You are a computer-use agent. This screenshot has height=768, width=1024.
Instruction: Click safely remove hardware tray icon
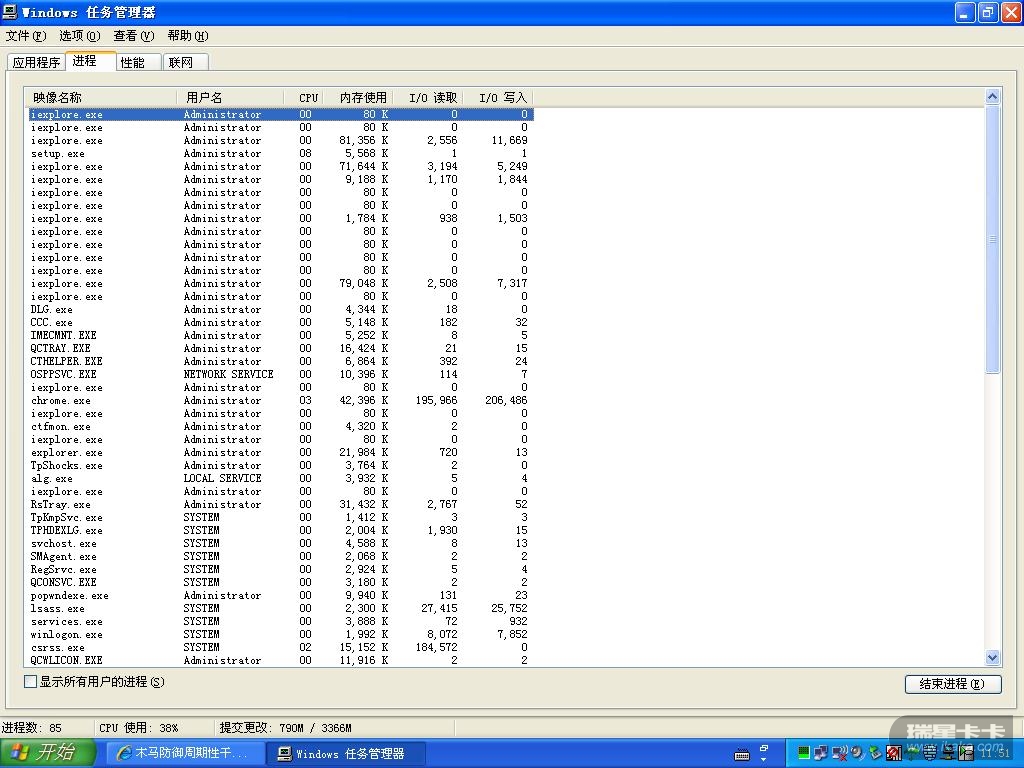(875, 753)
